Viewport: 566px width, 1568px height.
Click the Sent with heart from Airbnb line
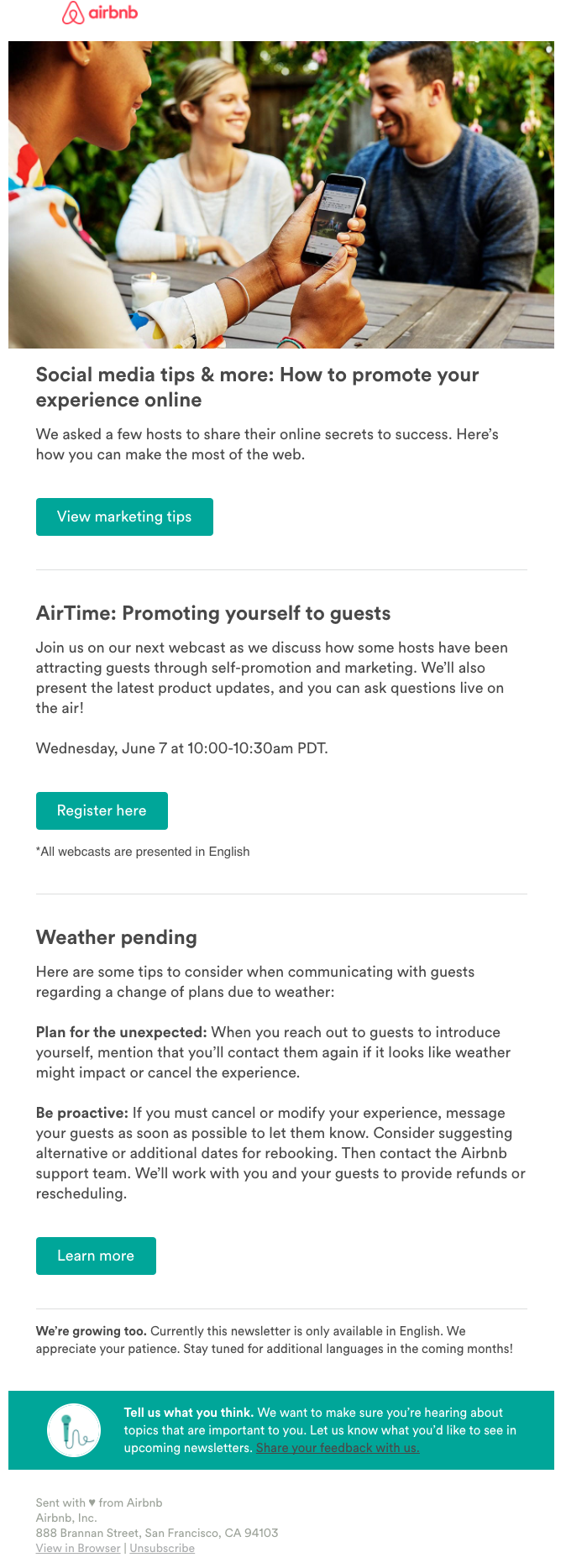(99, 1502)
